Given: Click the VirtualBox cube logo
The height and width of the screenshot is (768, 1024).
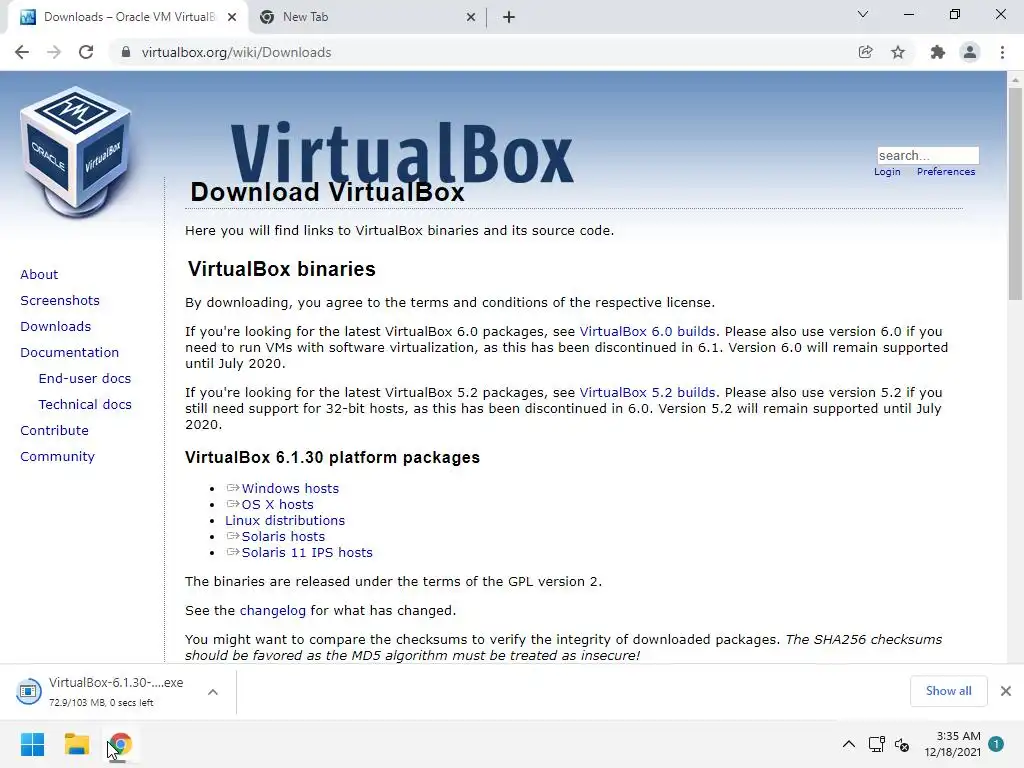Looking at the screenshot, I should click(76, 152).
